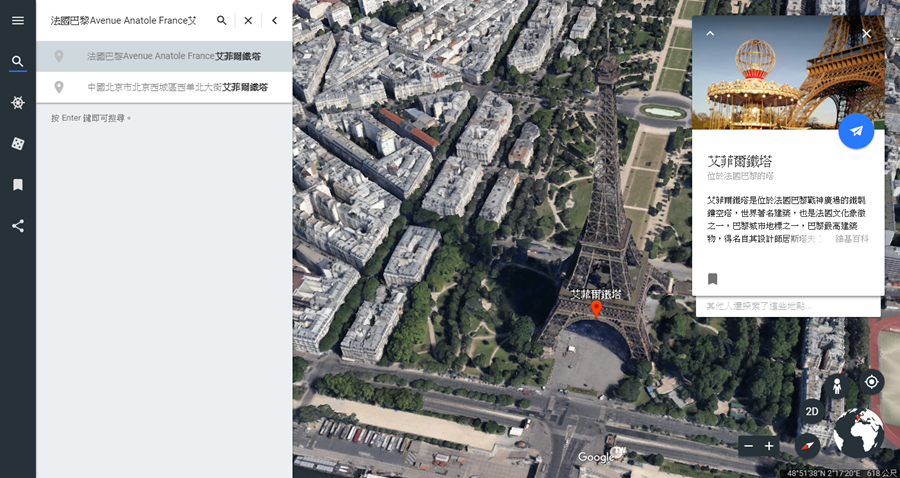Screen dimensions: 900x478
Task: Click the red Eiffel Tower map pin
Action: 596,309
